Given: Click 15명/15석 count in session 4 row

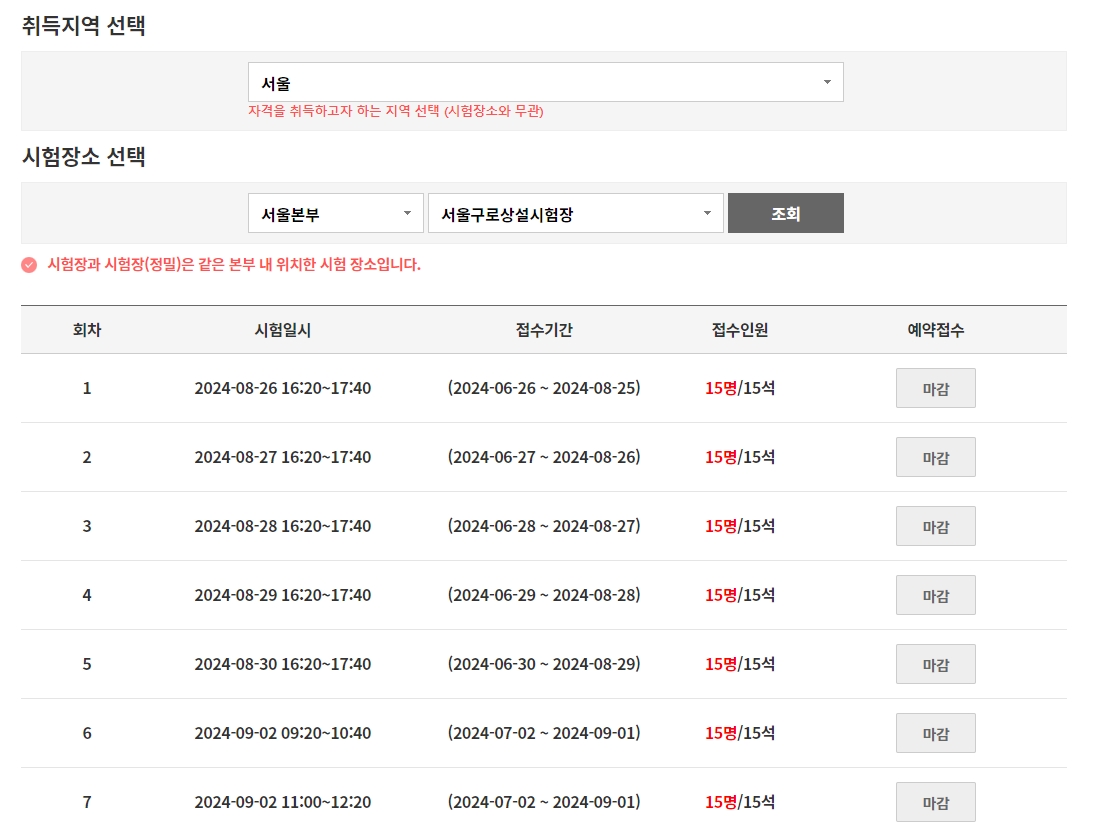Looking at the screenshot, I should (739, 595).
